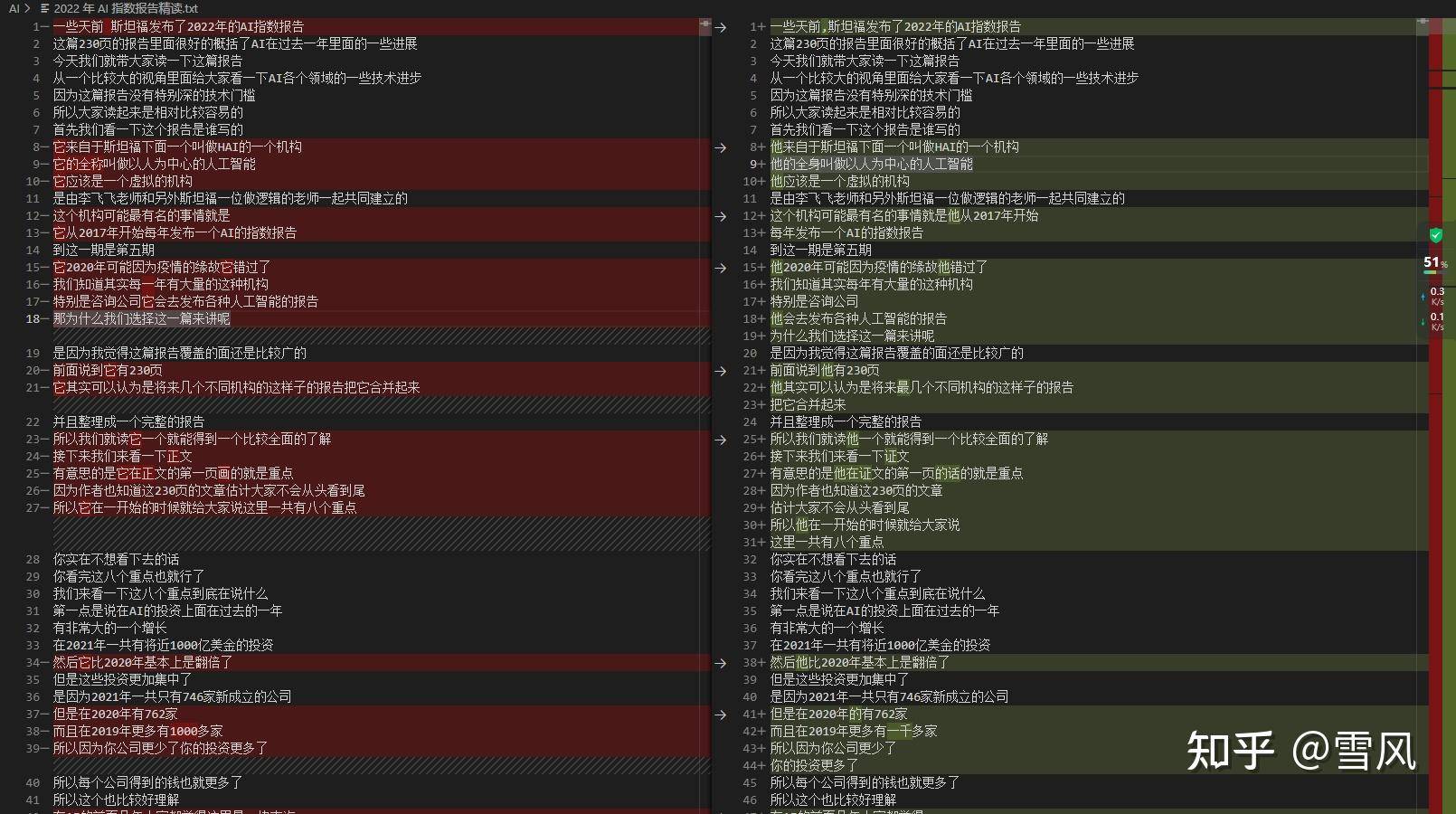Click right line 42 而且在2019年更多有一千多家
This screenshot has width=1456, height=814.
click(854, 732)
